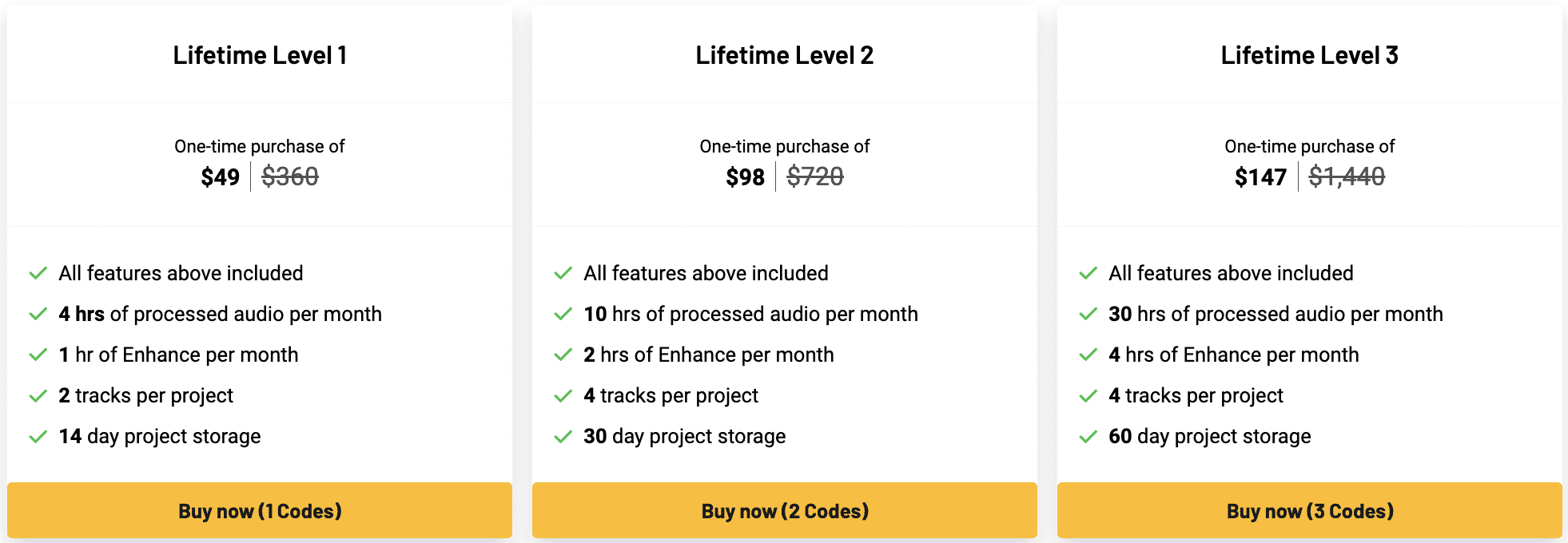Click checkmark beside 30 hrs processed audio
The width and height of the screenshot is (1568, 543).
[x=1088, y=315]
